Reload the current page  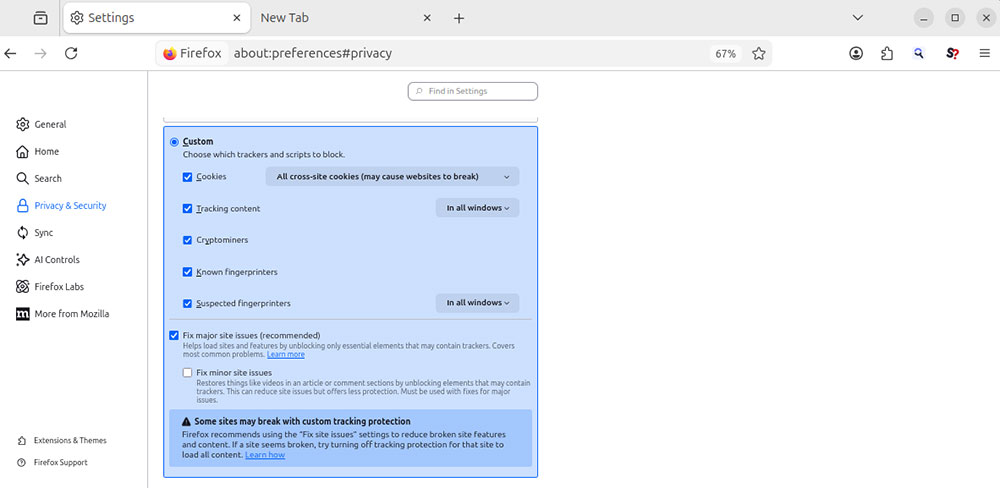tap(71, 54)
